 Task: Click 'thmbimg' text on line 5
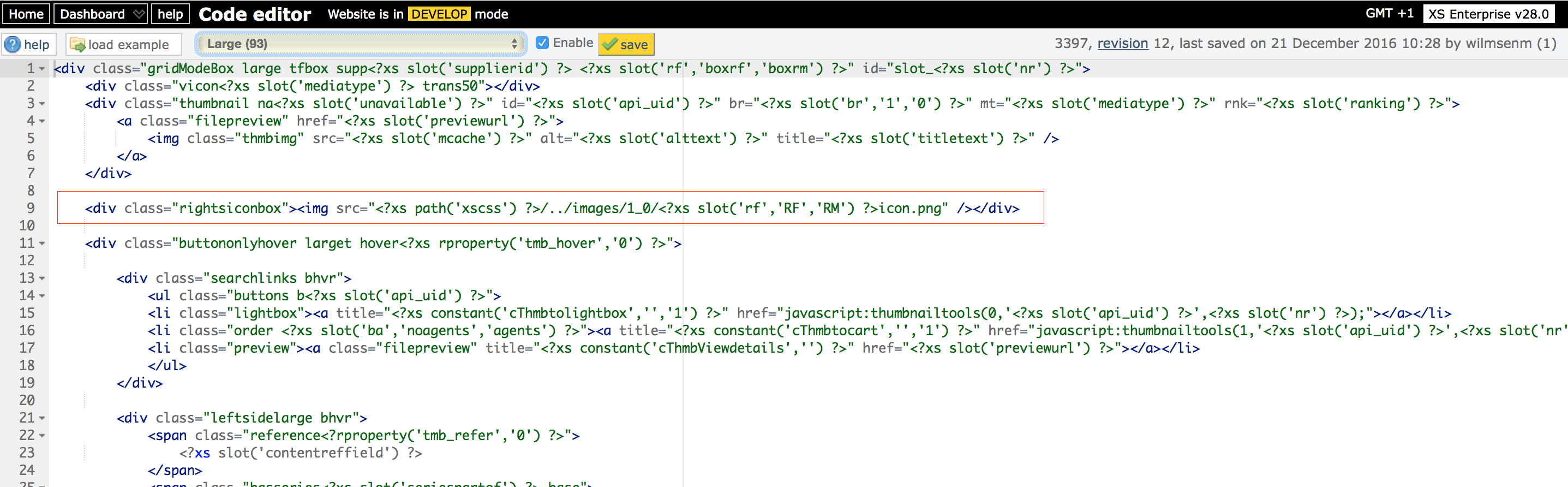tap(269, 138)
